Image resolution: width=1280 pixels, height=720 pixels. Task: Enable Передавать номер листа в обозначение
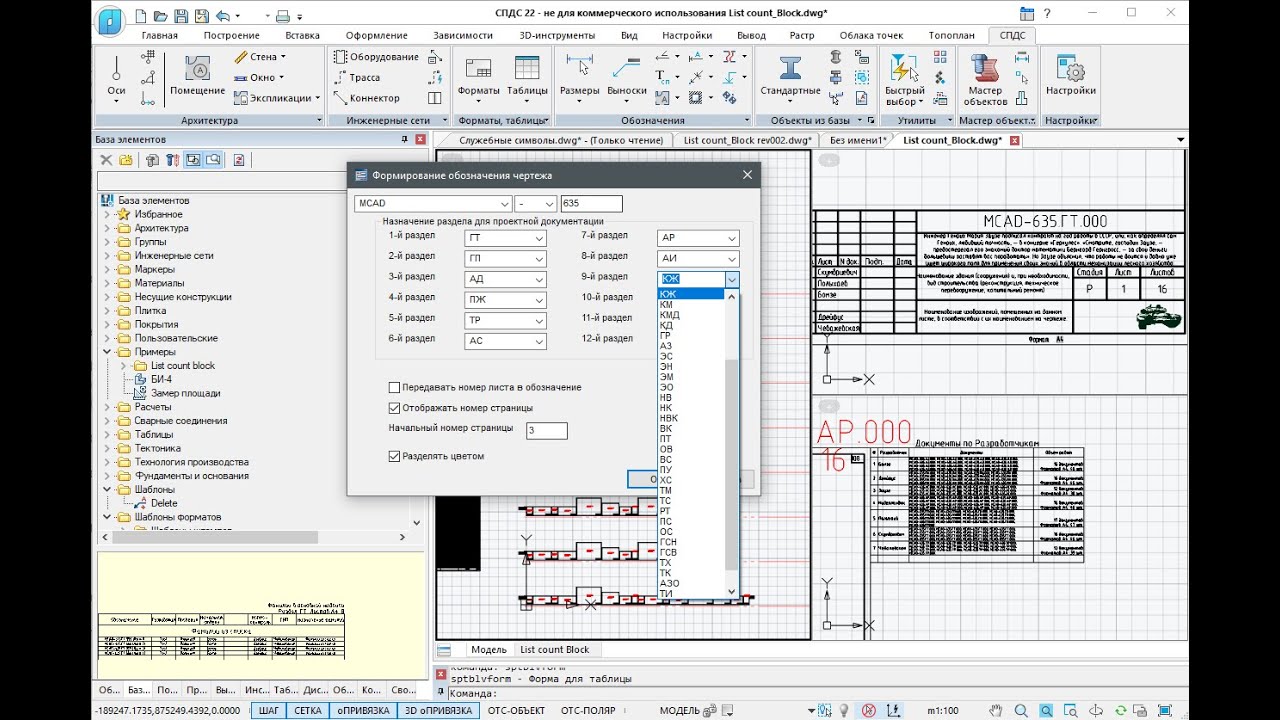tap(394, 387)
